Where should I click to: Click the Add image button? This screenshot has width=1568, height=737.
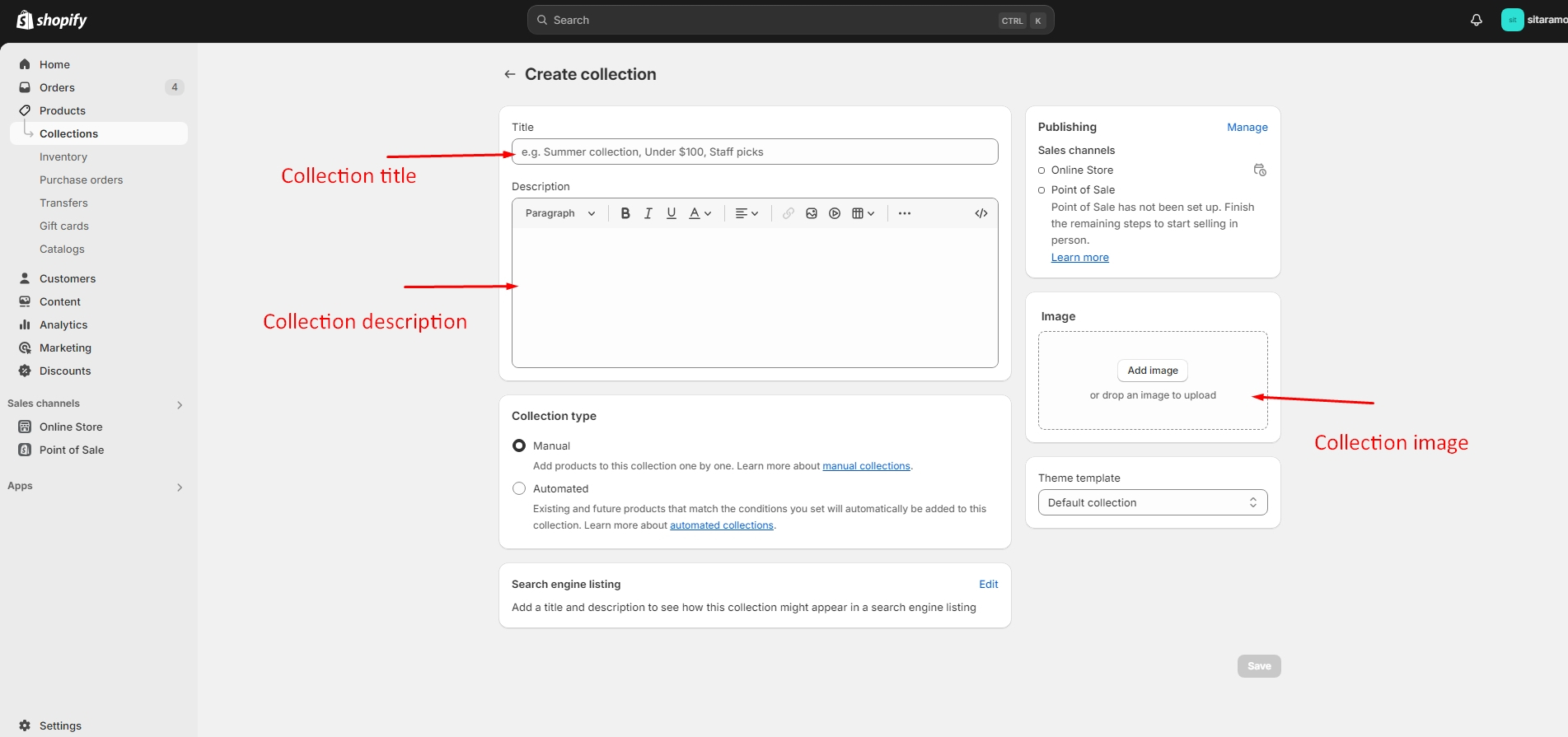(1152, 371)
